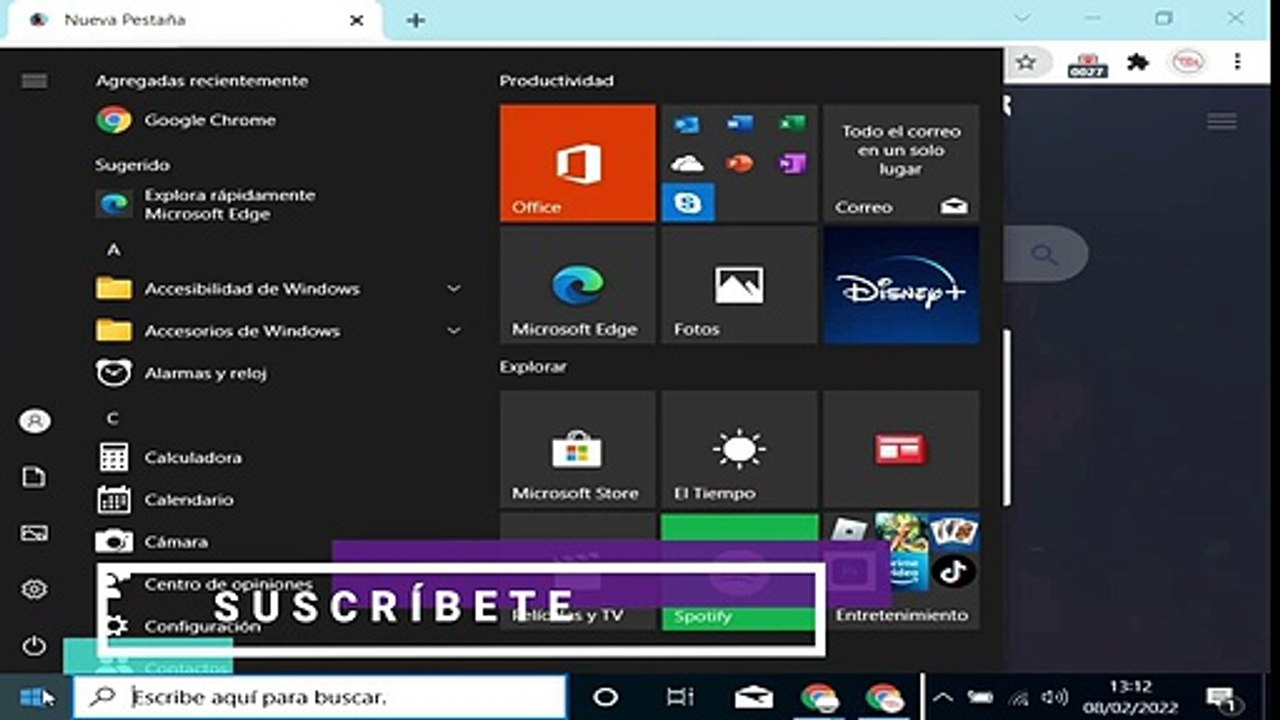Click the letter C index header
Screen dimensions: 1280x720
[113, 418]
